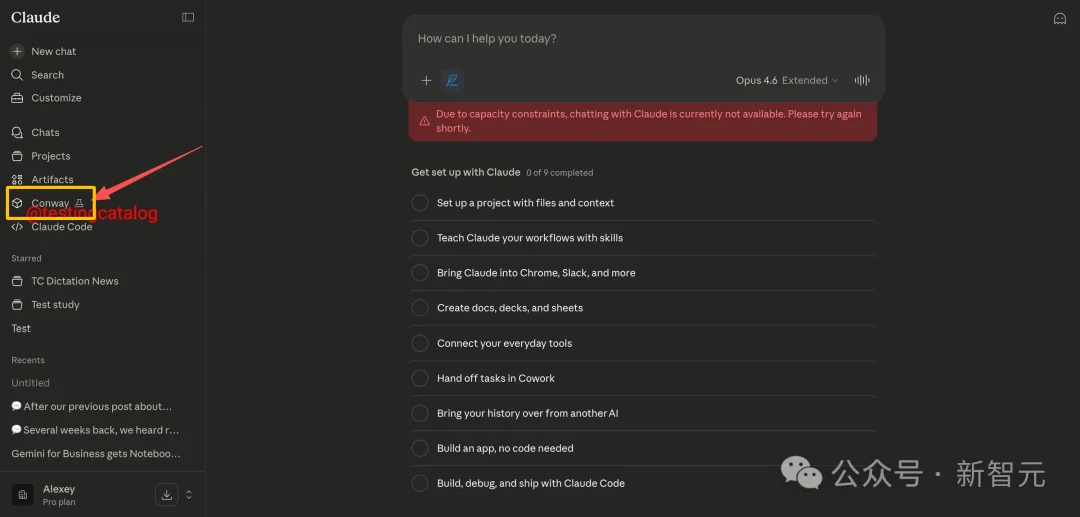Open the Opus 4.6 Extended model dropdown
Screen dimensions: 1080x517
(x=787, y=80)
